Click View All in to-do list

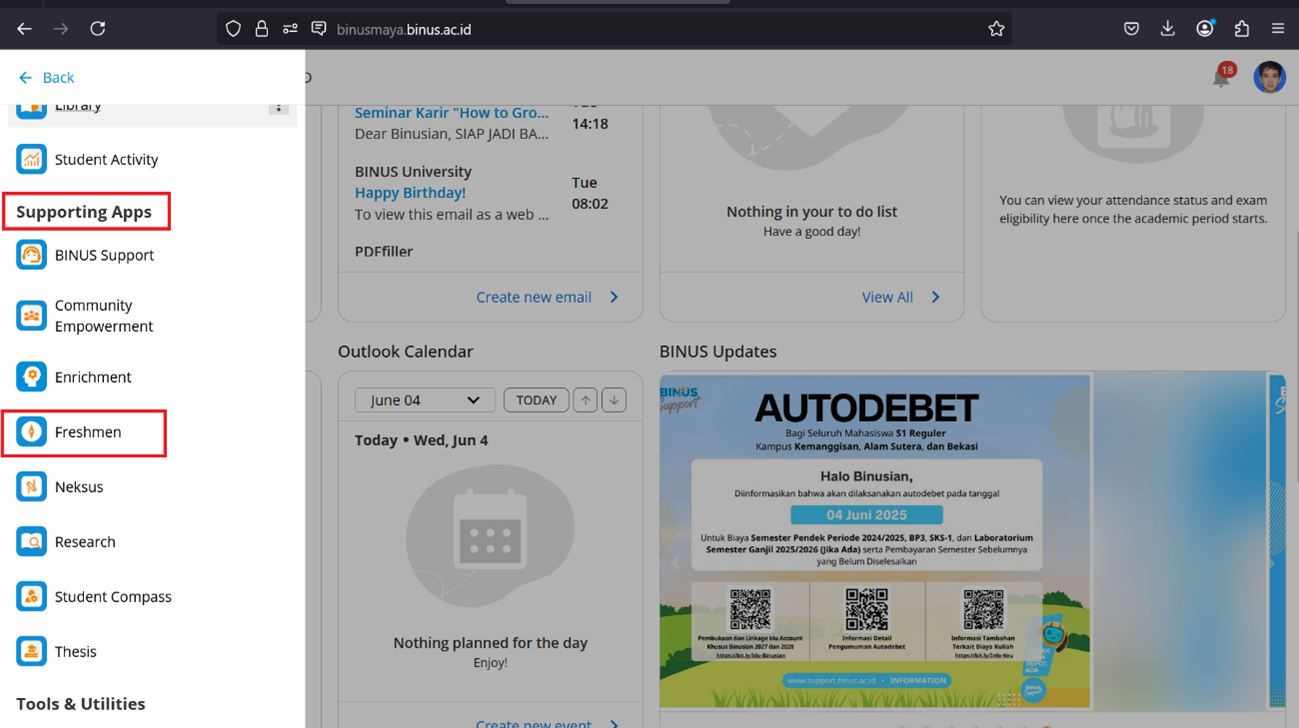click(900, 297)
